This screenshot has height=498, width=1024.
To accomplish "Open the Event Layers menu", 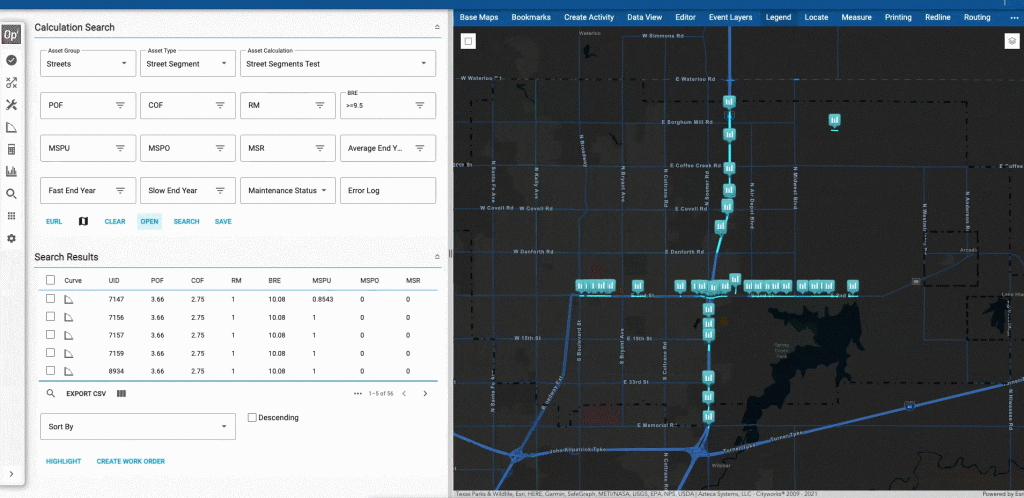I will 730,18.
